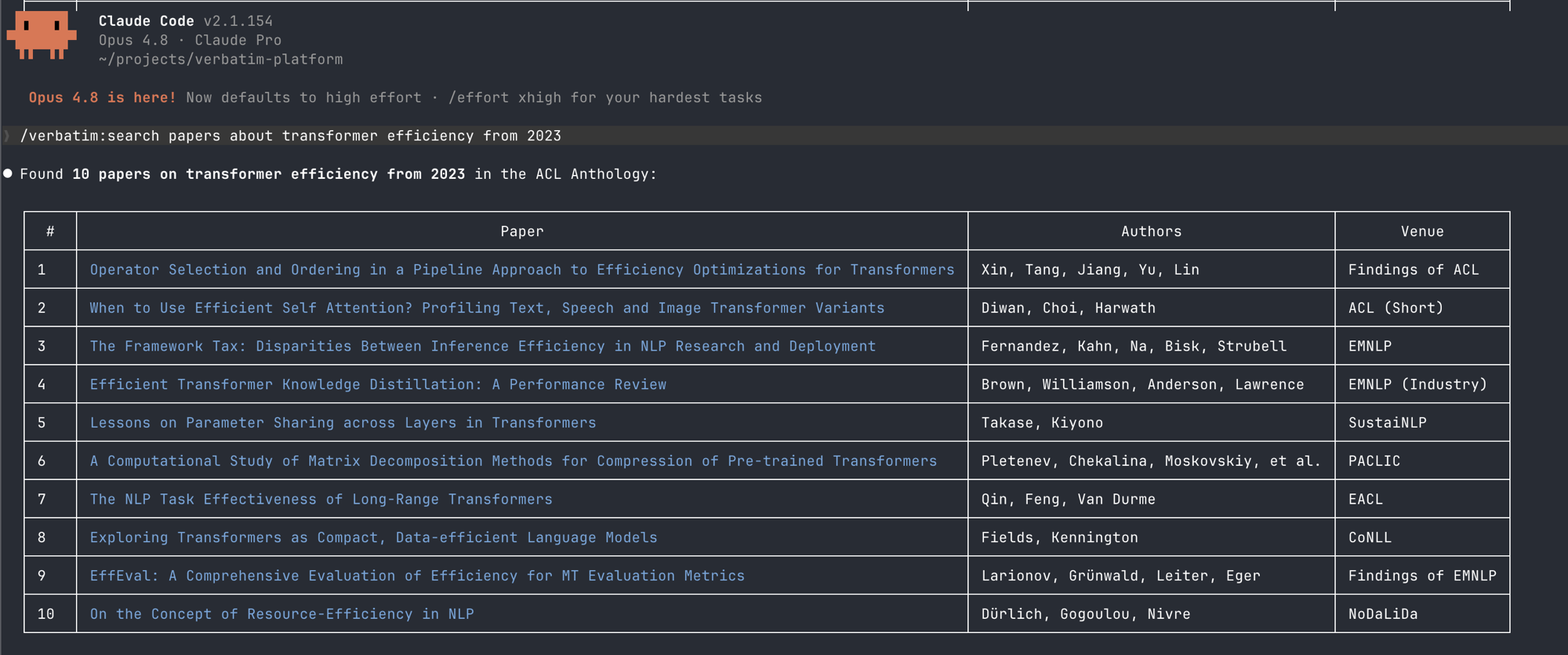Open 'A Computational Study of Matrix Decomposition Methods' link
The image size is (1568, 655).
click(x=514, y=461)
